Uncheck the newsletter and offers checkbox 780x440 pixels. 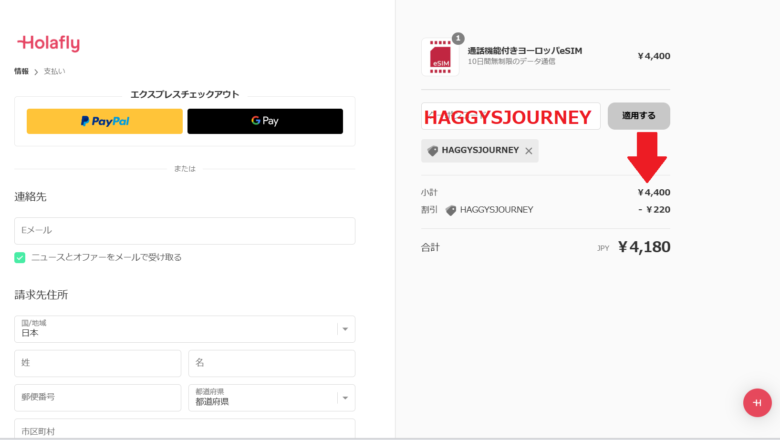click(20, 258)
